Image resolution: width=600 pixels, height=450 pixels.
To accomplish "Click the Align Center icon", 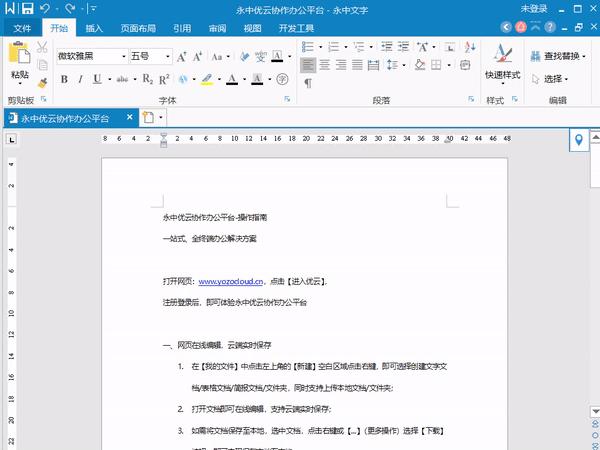I will 324,65.
